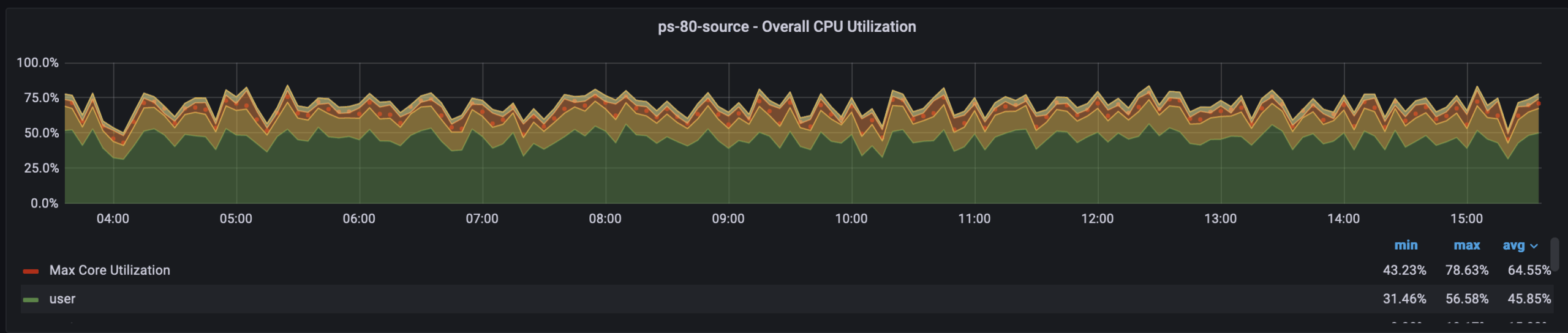Image resolution: width=1568 pixels, height=333 pixels.
Task: Click the 45.85% user avg value
Action: click(x=1529, y=299)
